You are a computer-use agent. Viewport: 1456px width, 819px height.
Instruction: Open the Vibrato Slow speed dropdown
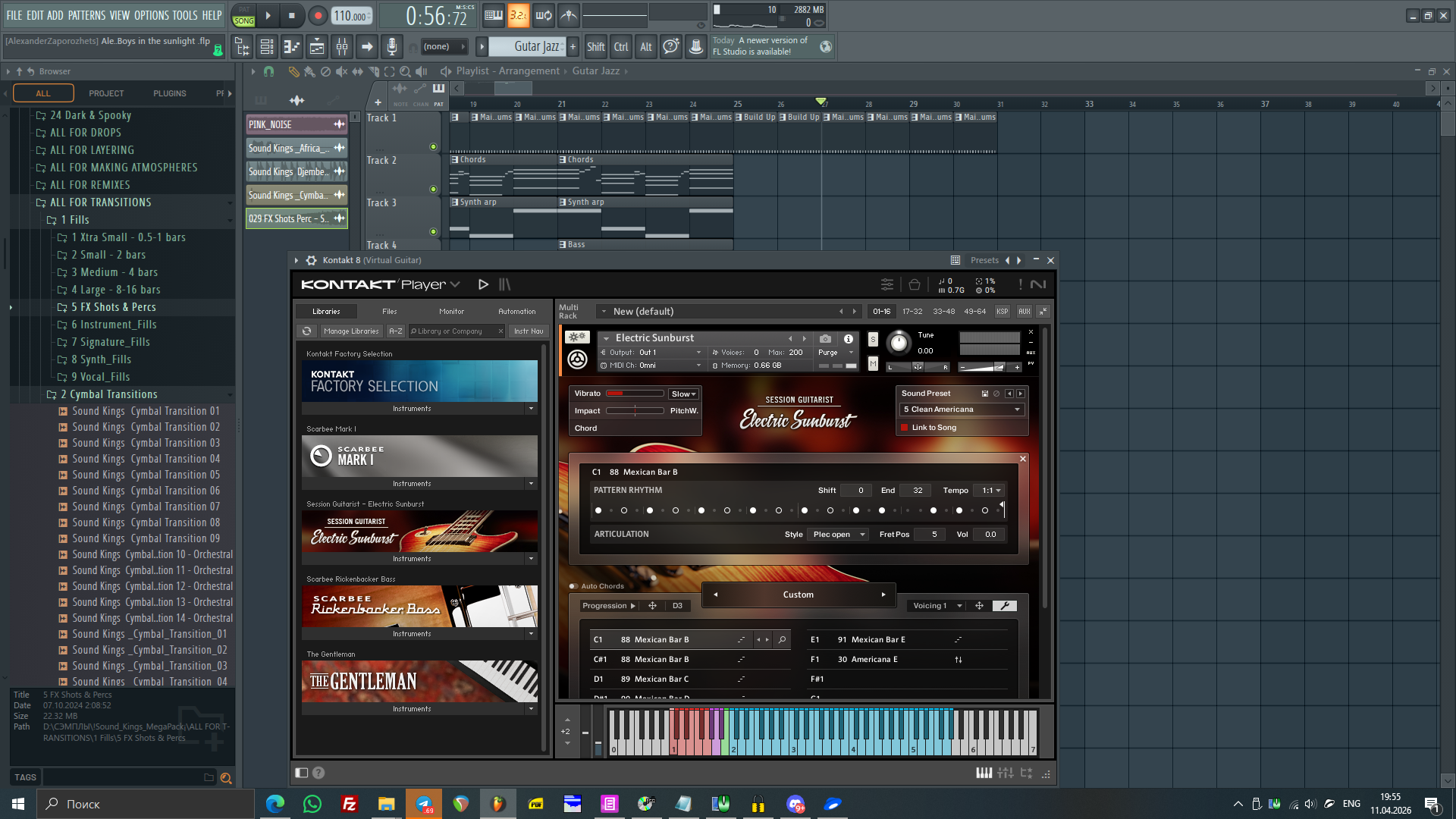pyautogui.click(x=683, y=394)
